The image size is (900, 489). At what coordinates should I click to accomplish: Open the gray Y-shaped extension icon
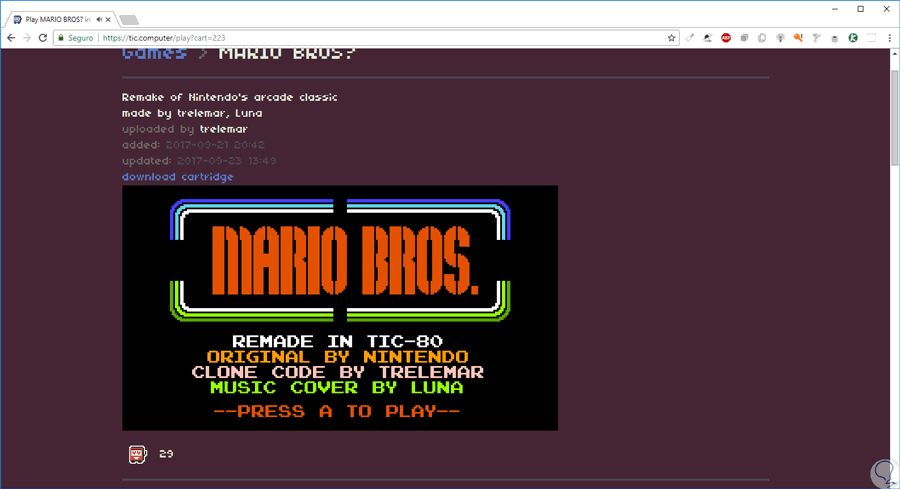[816, 38]
